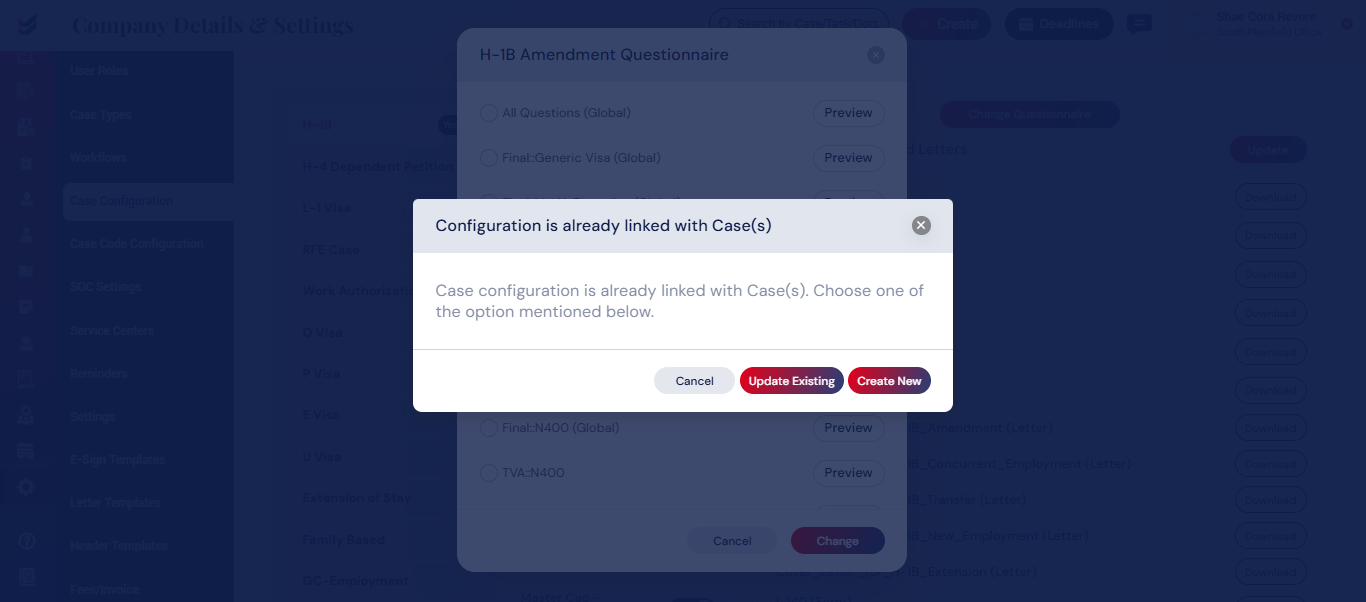Open the Case Configuration menu item

(x=148, y=201)
